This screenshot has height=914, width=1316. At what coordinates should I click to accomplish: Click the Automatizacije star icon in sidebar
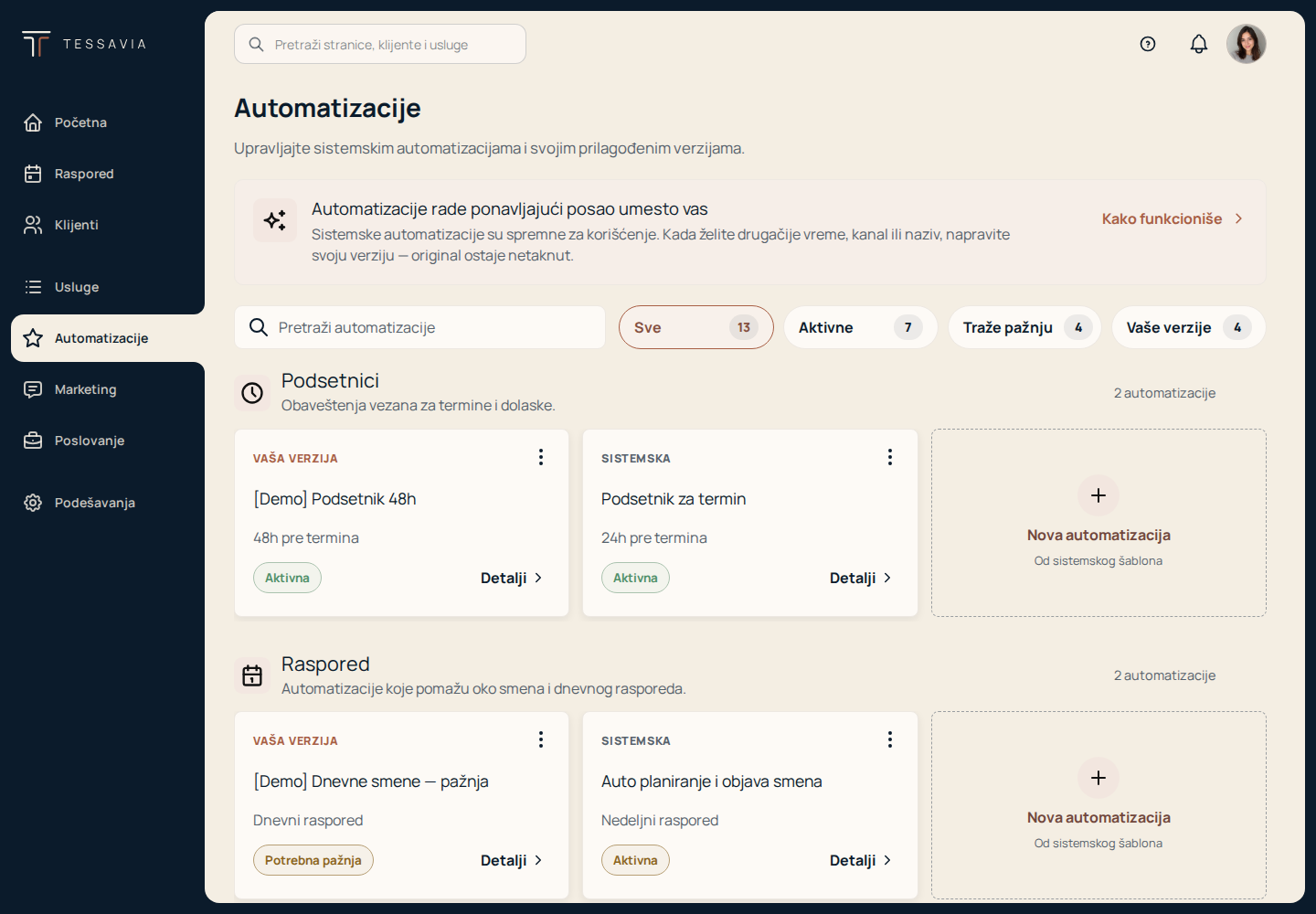coord(33,338)
